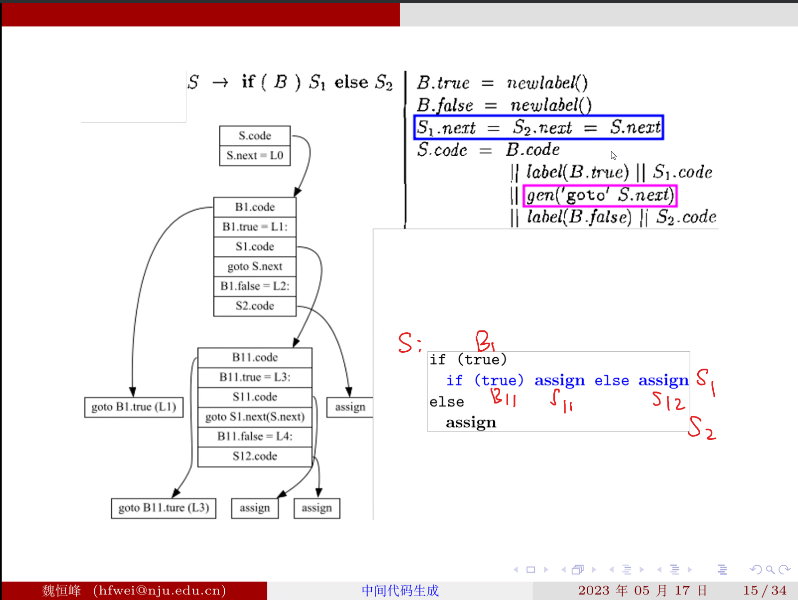Jump to next subsection using its right arrow
Image resolution: width=798 pixels, height=600 pixels.
pyautogui.click(x=642, y=569)
